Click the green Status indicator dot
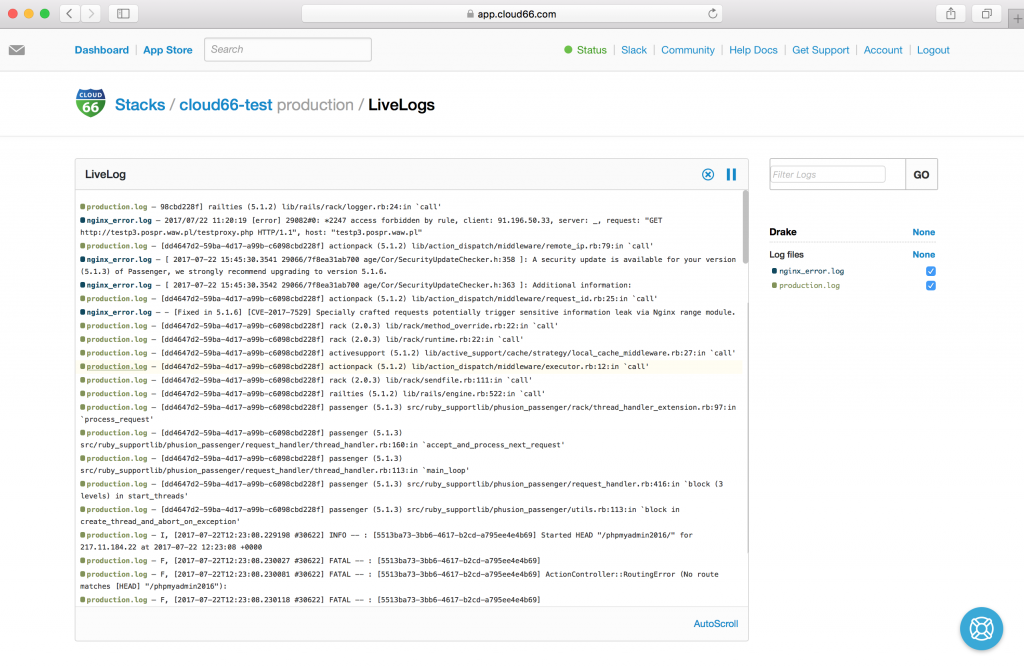 tap(568, 50)
